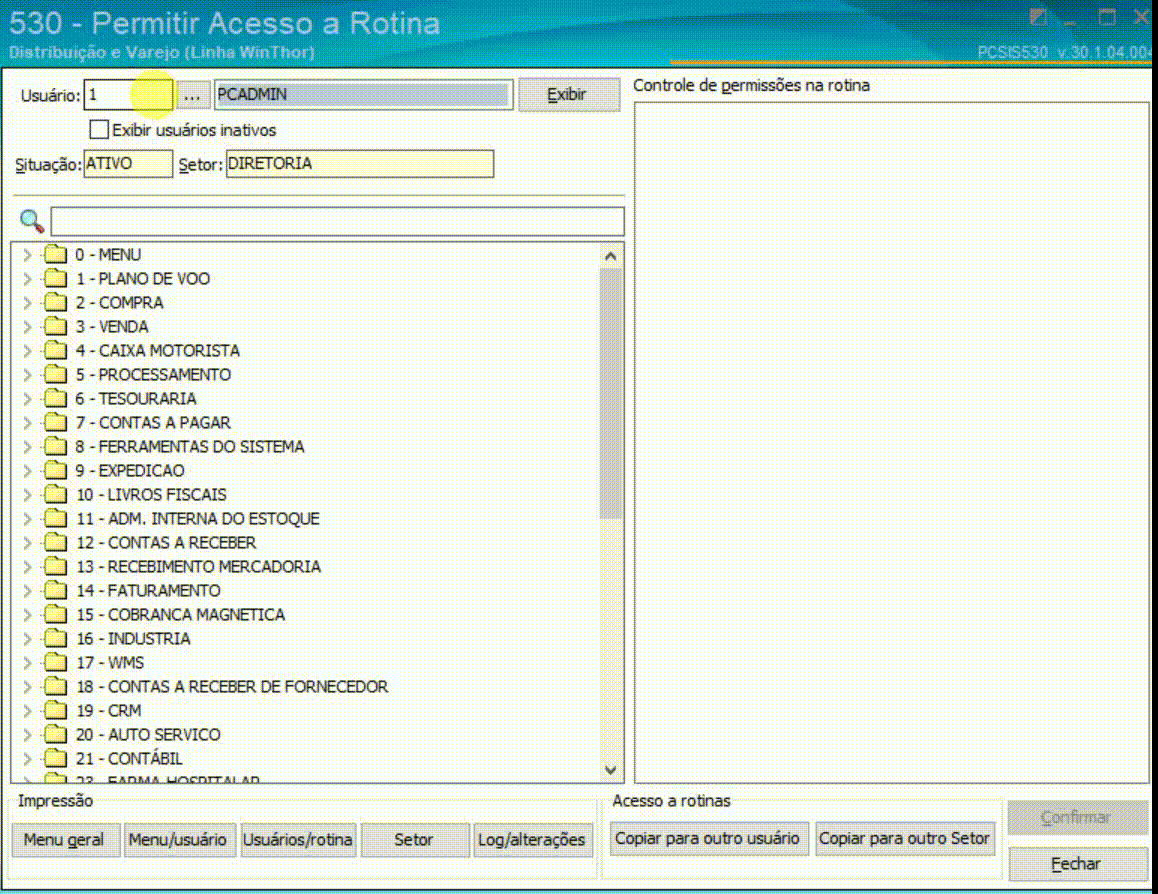Click folder icon of 12 - CONTAS A RECEBER
Viewport: 1158px width, 894px height.
(x=55, y=543)
